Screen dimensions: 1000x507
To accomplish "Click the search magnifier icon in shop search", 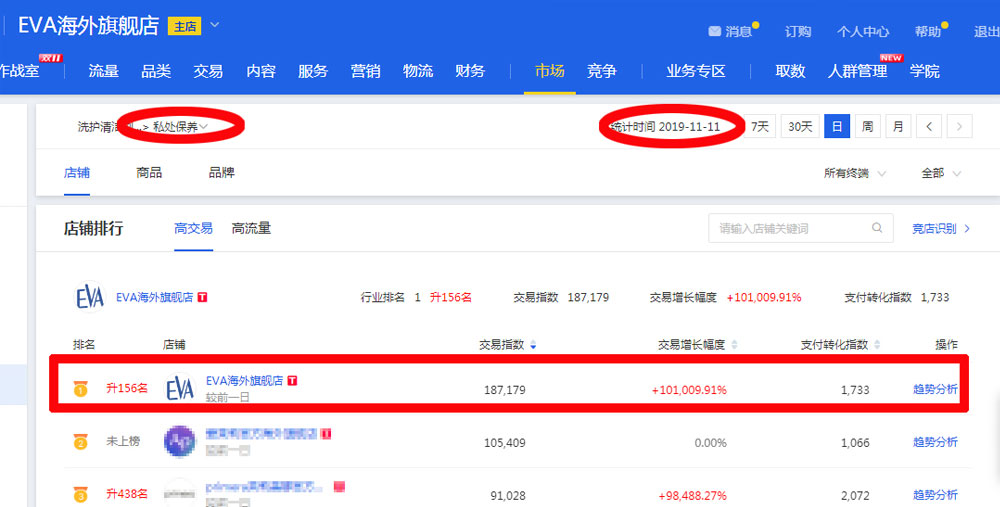I will (877, 228).
